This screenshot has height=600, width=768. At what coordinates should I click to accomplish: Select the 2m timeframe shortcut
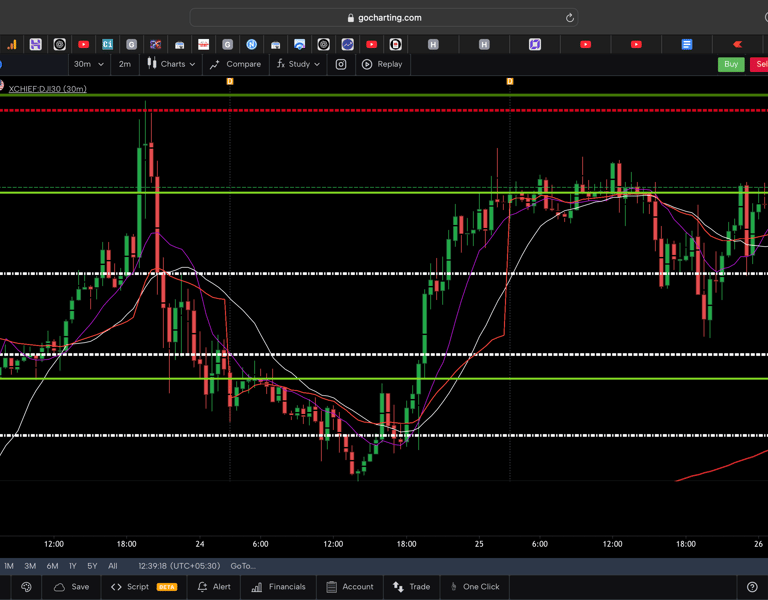pyautogui.click(x=125, y=64)
